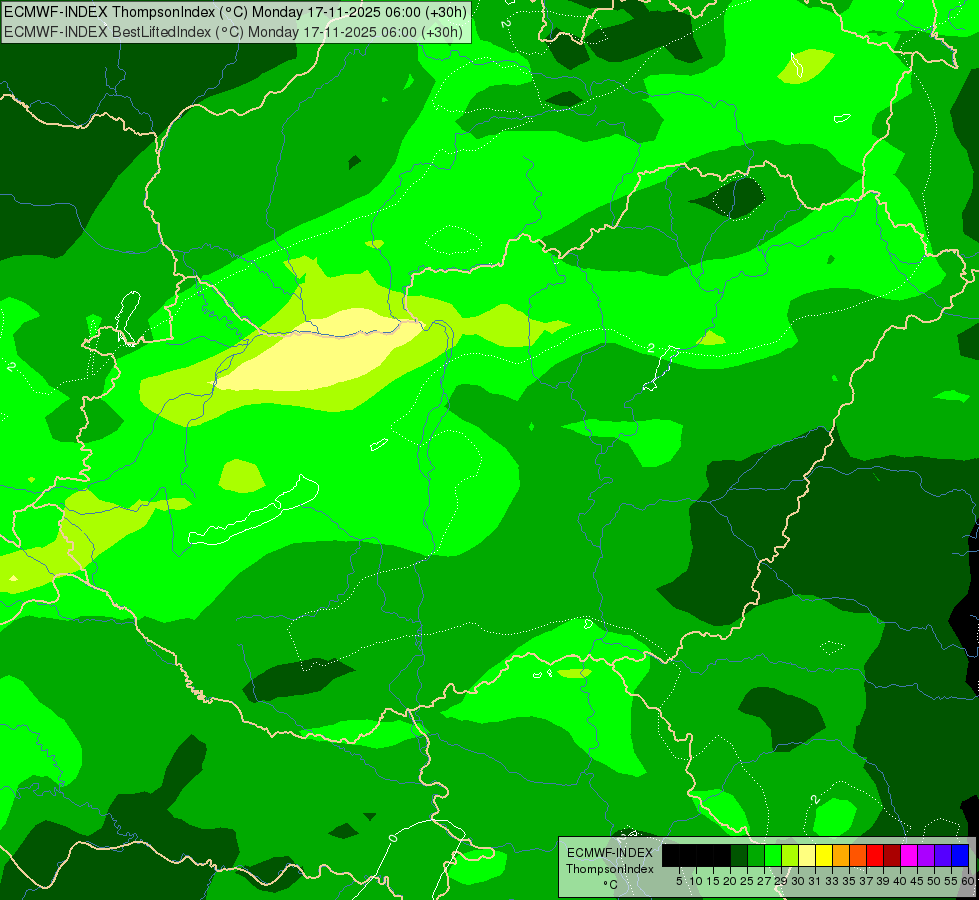979x900 pixels.
Task: Click the 0 contour label near bottom
Action: 392,838
